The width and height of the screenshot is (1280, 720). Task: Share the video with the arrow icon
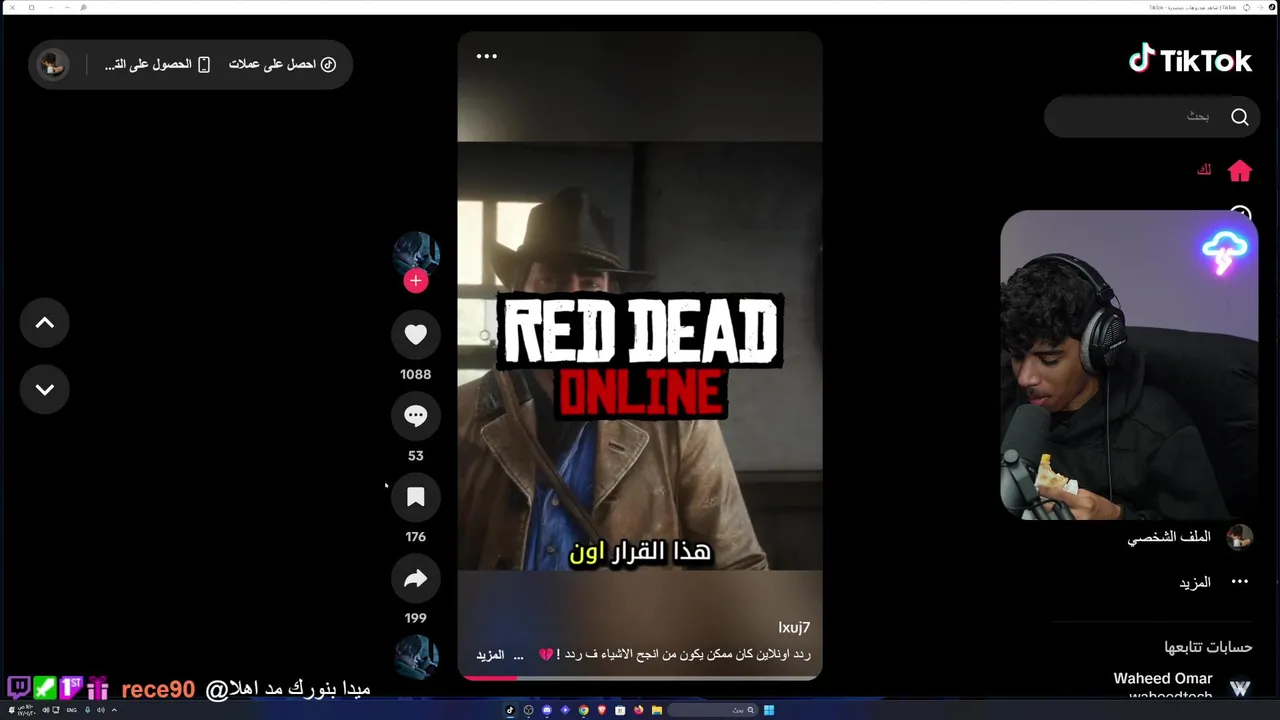pyautogui.click(x=416, y=579)
